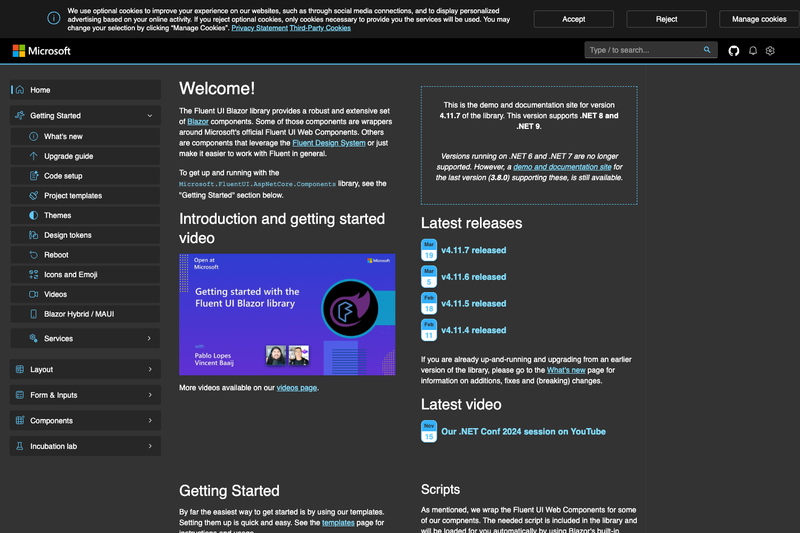The height and width of the screenshot is (533, 800).
Task: Open site settings gear icon
Action: 770,50
